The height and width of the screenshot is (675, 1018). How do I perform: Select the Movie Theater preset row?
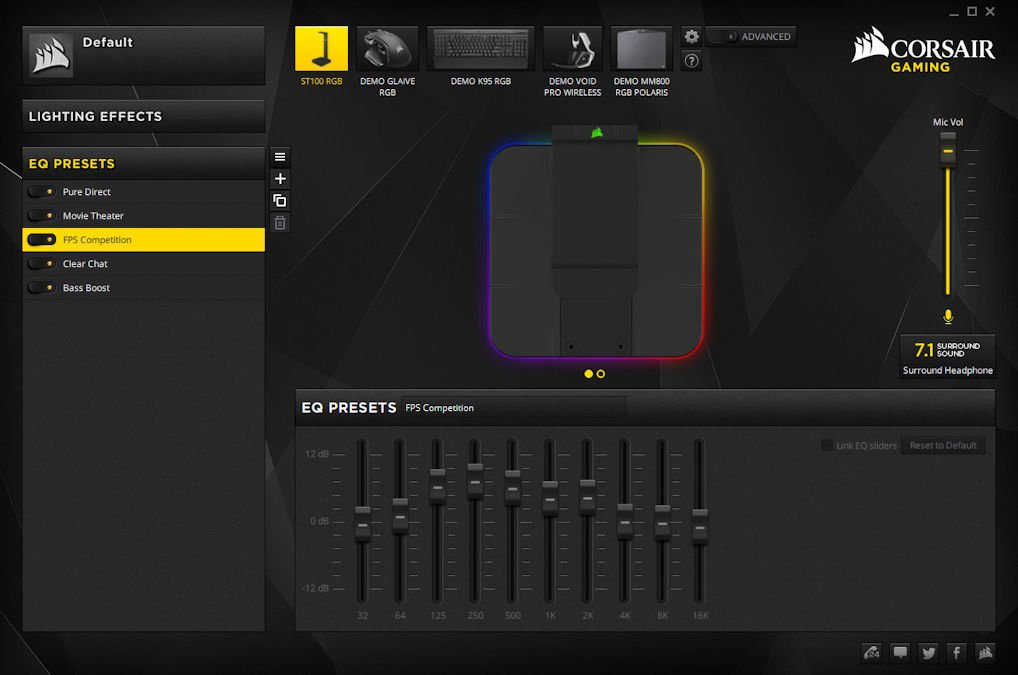(x=143, y=216)
